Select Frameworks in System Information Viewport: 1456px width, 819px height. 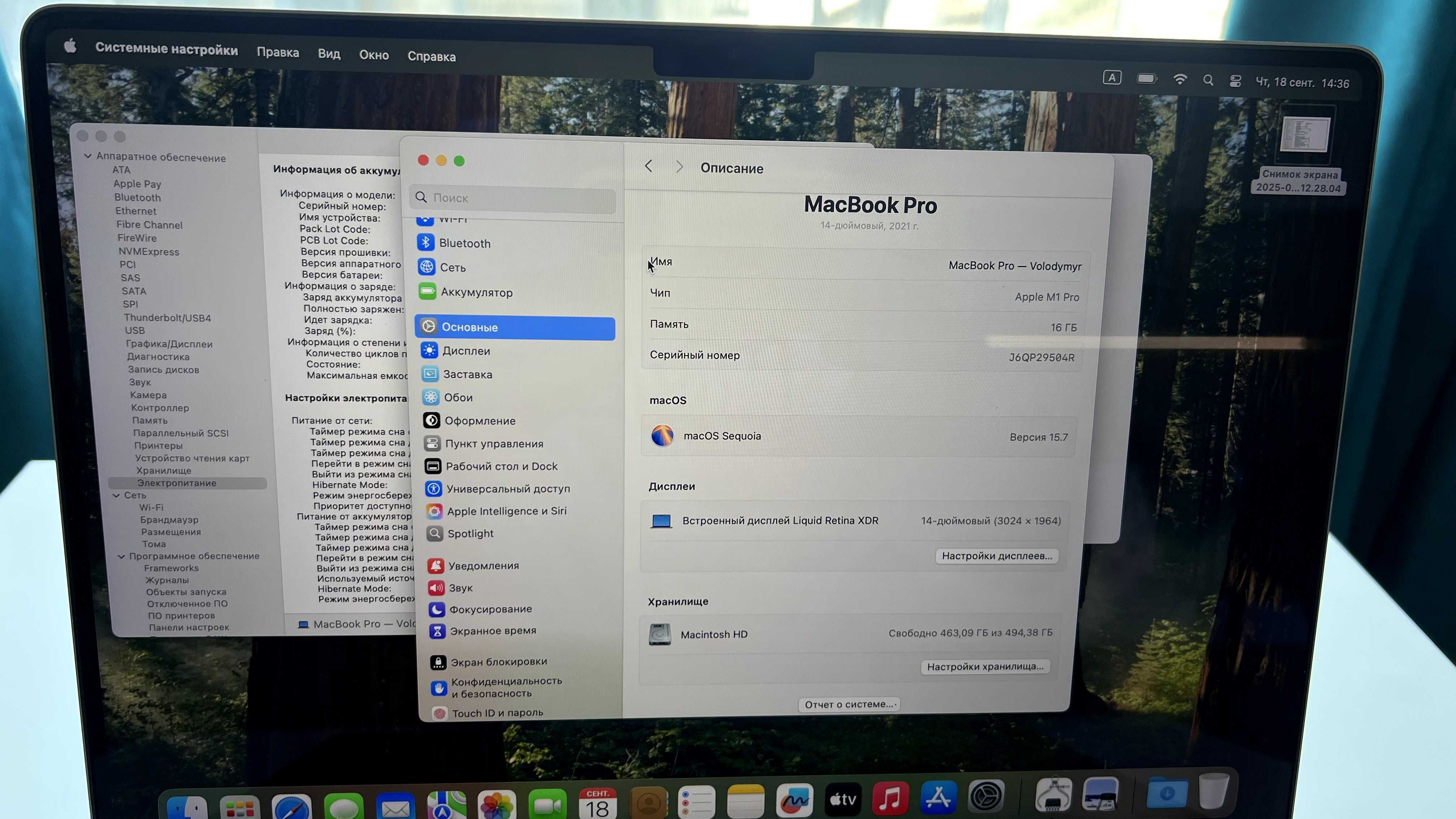[x=171, y=568]
